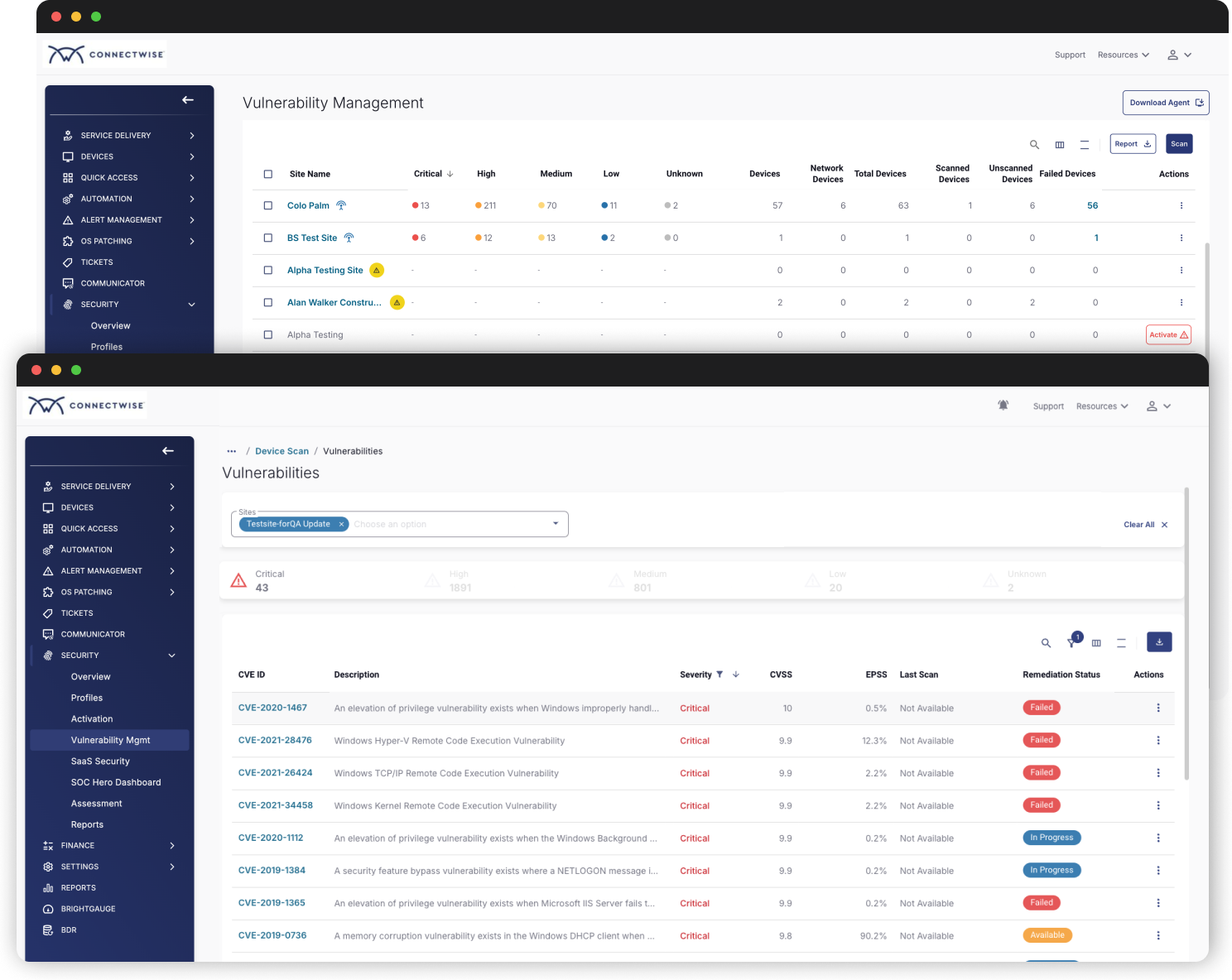
Task: Click the search icon in Vulnerabilities table
Action: click(x=1046, y=643)
